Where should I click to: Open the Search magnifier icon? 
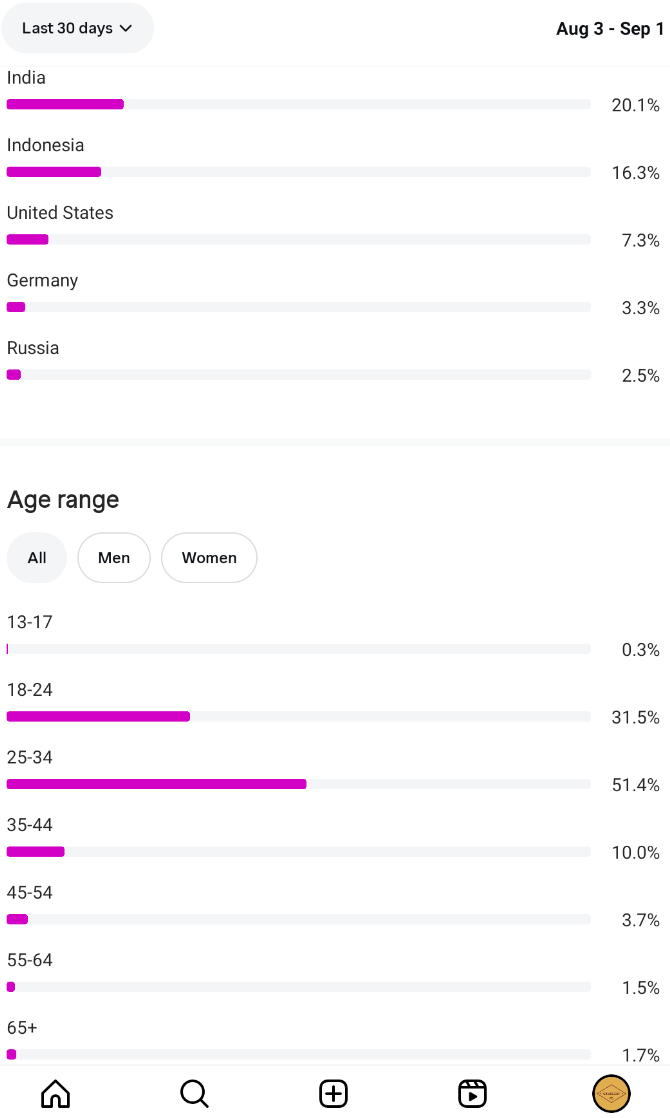click(x=194, y=1093)
